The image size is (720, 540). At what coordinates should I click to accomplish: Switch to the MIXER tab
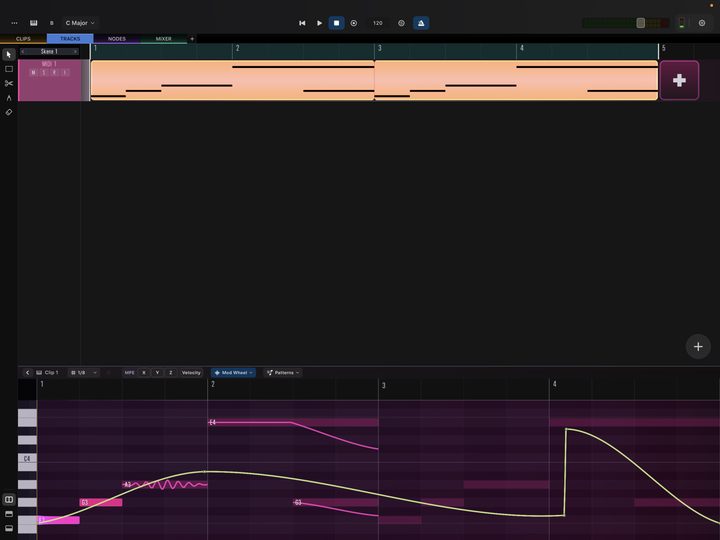163,39
